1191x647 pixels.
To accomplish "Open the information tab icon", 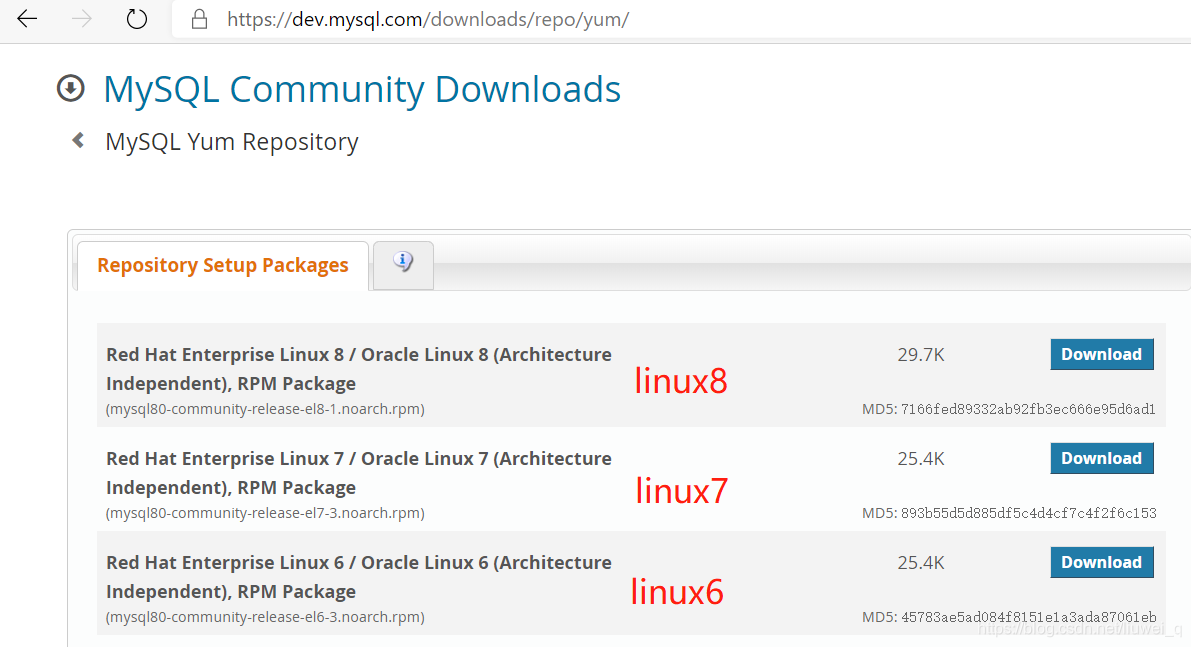I will (403, 263).
